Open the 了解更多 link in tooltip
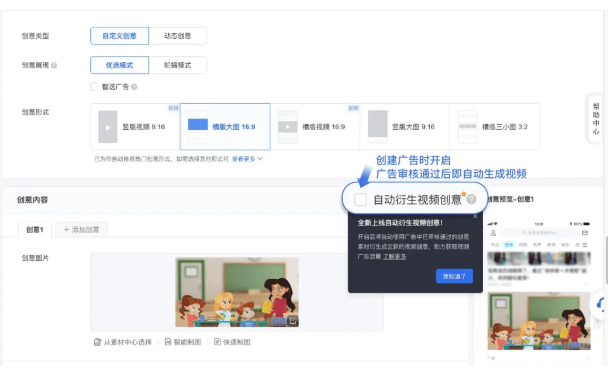613x380 pixels. pos(394,256)
